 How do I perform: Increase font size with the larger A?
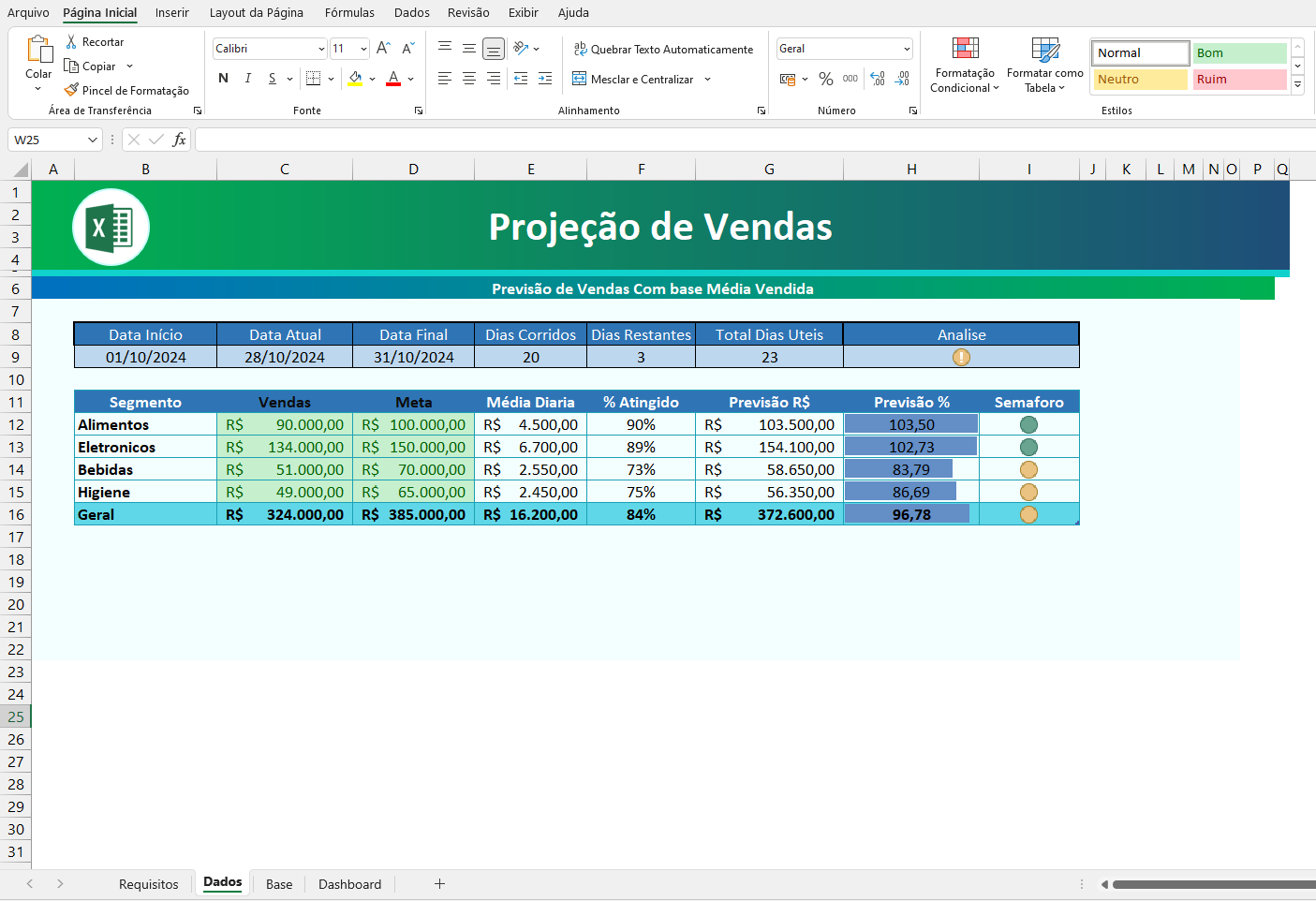(383, 49)
